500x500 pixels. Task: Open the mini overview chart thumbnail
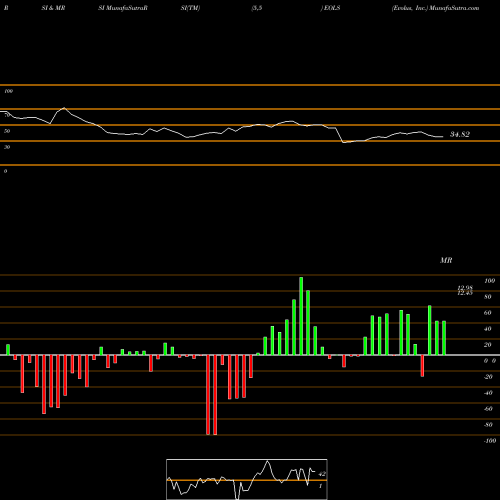(x=247, y=479)
